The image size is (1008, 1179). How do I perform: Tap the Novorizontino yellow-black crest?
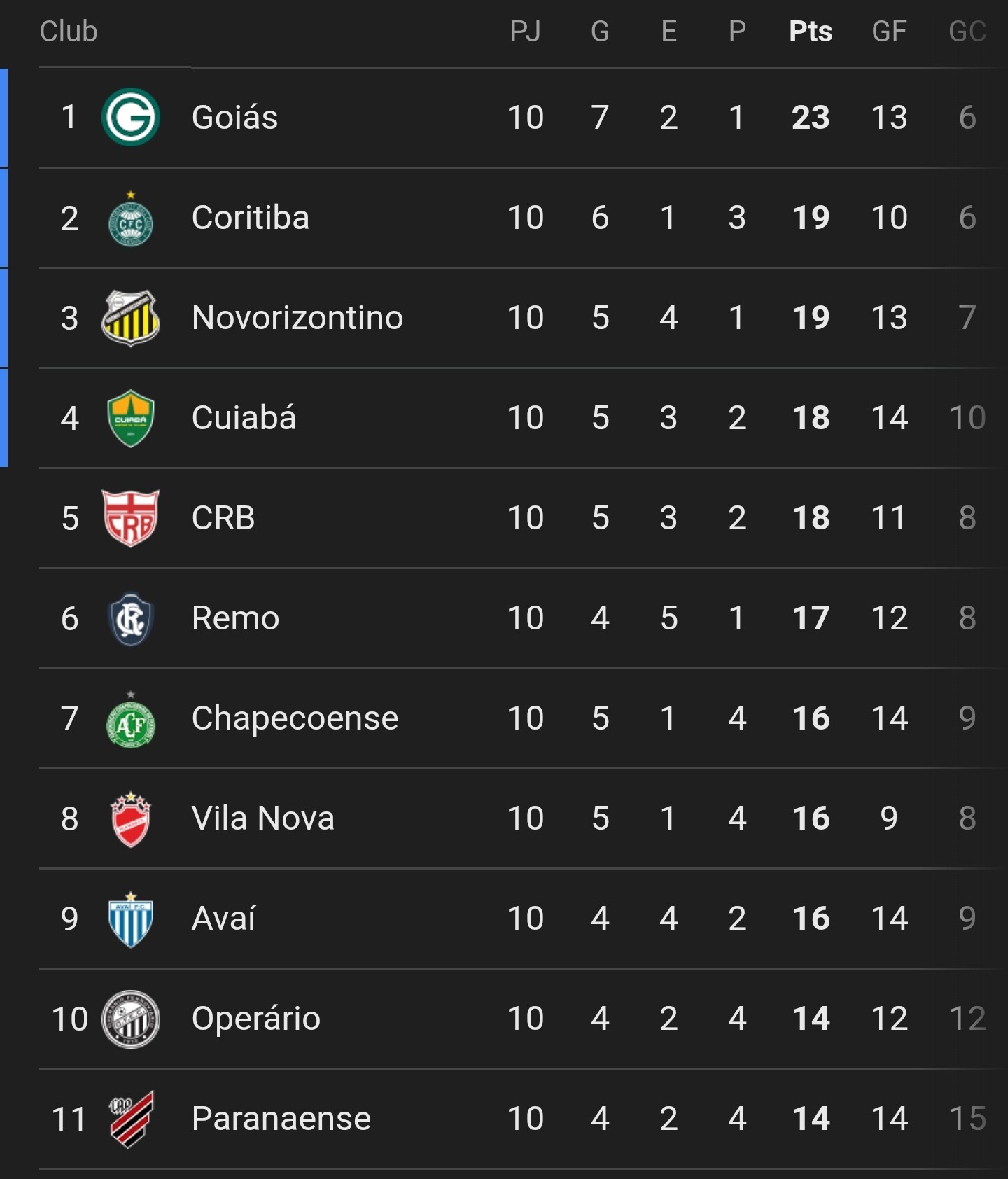131,318
